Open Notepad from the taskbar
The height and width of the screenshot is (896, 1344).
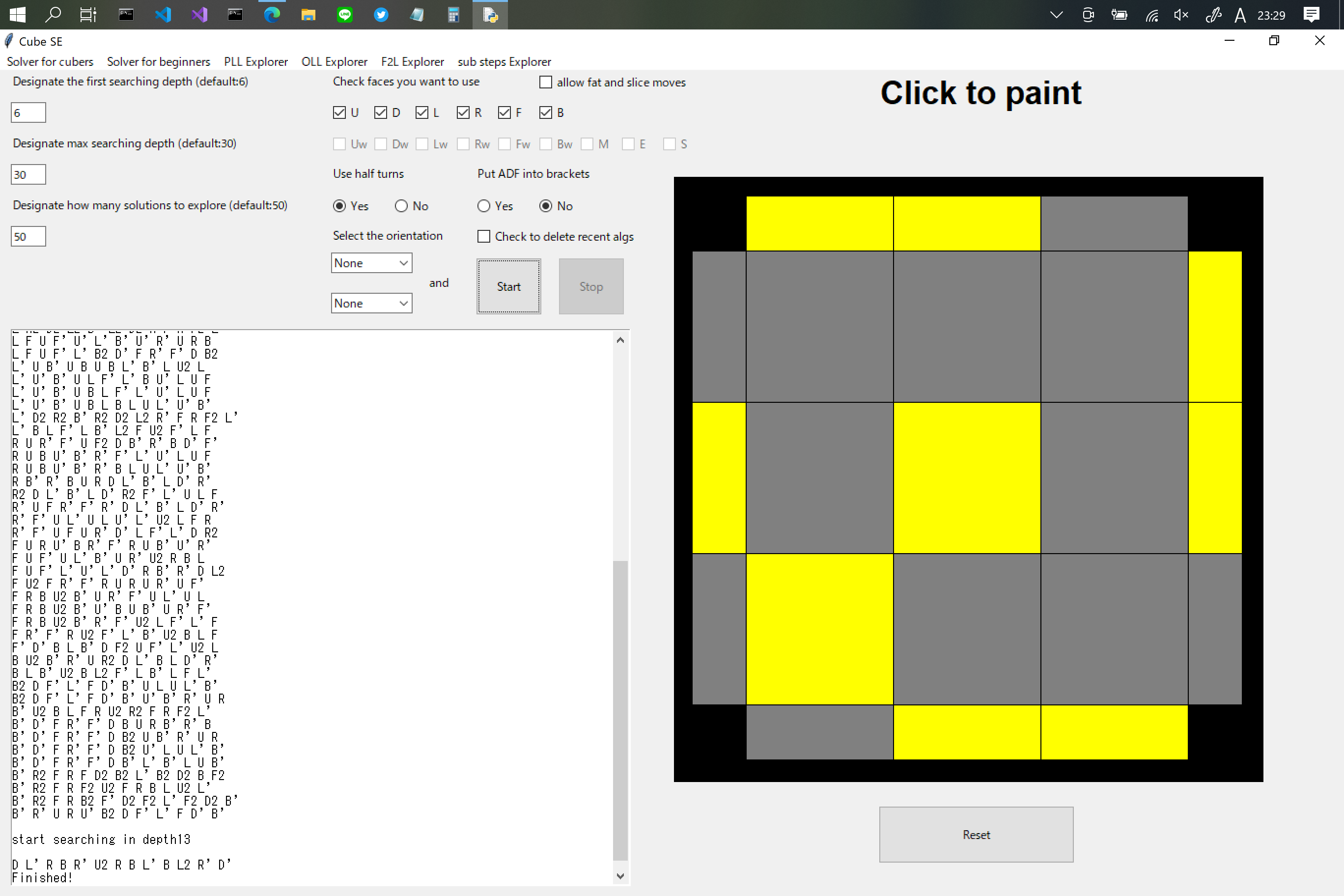(417, 15)
